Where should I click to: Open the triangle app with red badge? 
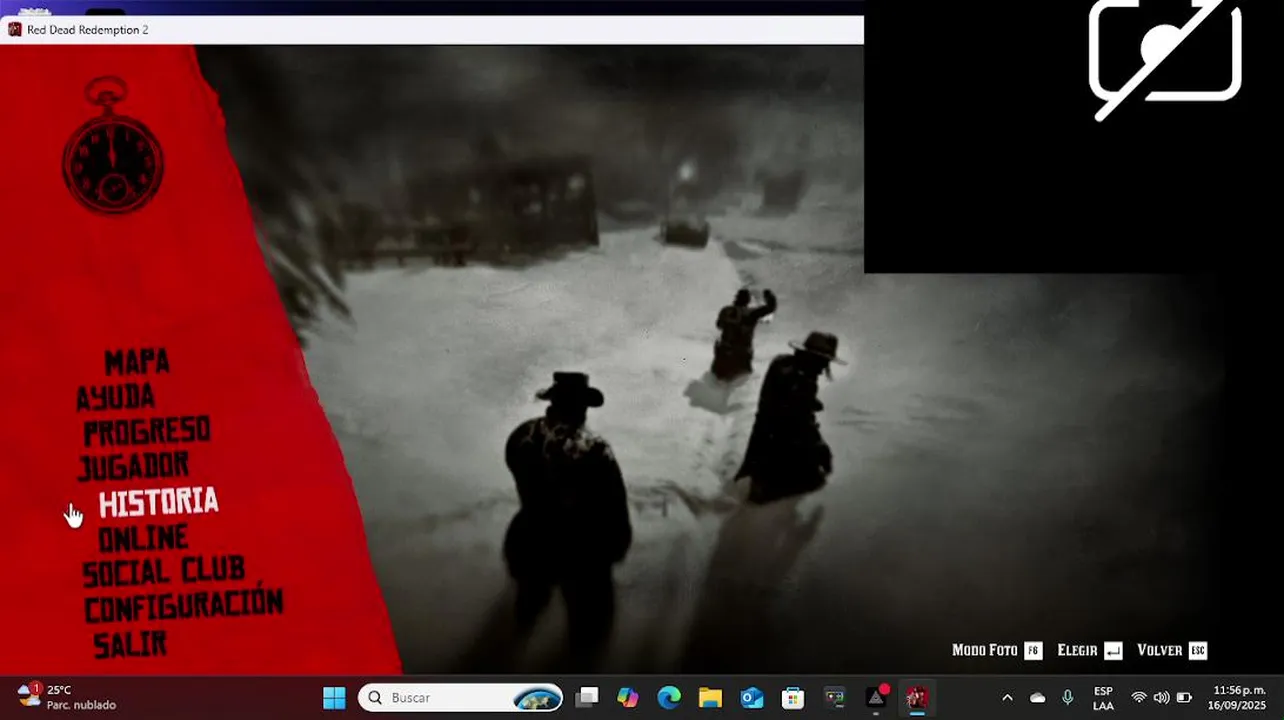pyautogui.click(x=876, y=697)
